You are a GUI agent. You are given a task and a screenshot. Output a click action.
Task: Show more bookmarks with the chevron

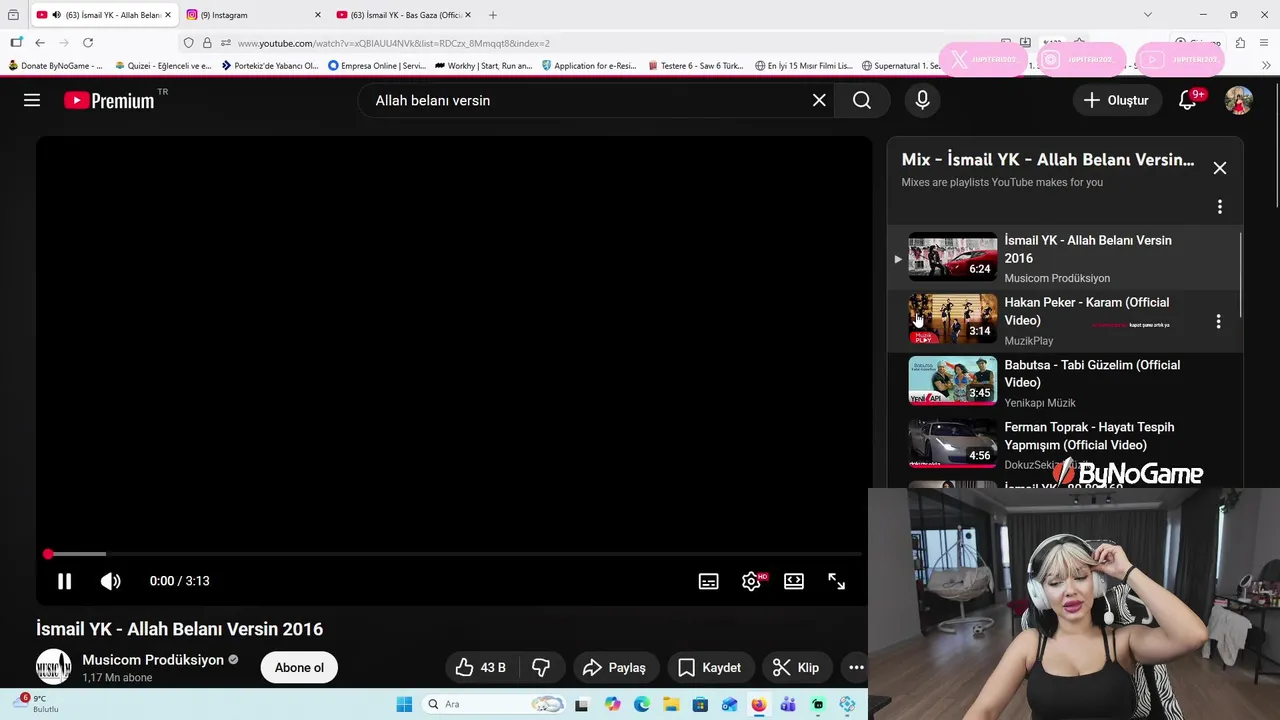pos(1266,66)
